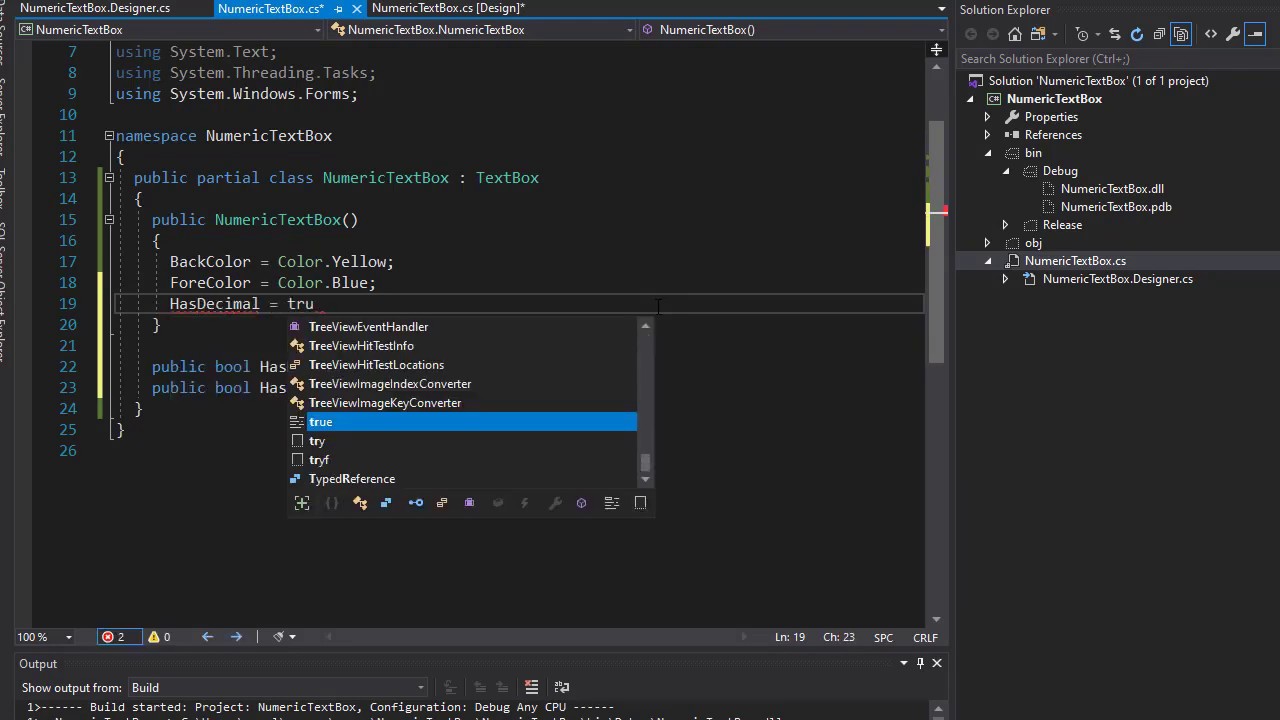Toggle IntelliSense expander for unimported namespaces
Viewport: 1280px width, 720px height.
click(x=302, y=503)
